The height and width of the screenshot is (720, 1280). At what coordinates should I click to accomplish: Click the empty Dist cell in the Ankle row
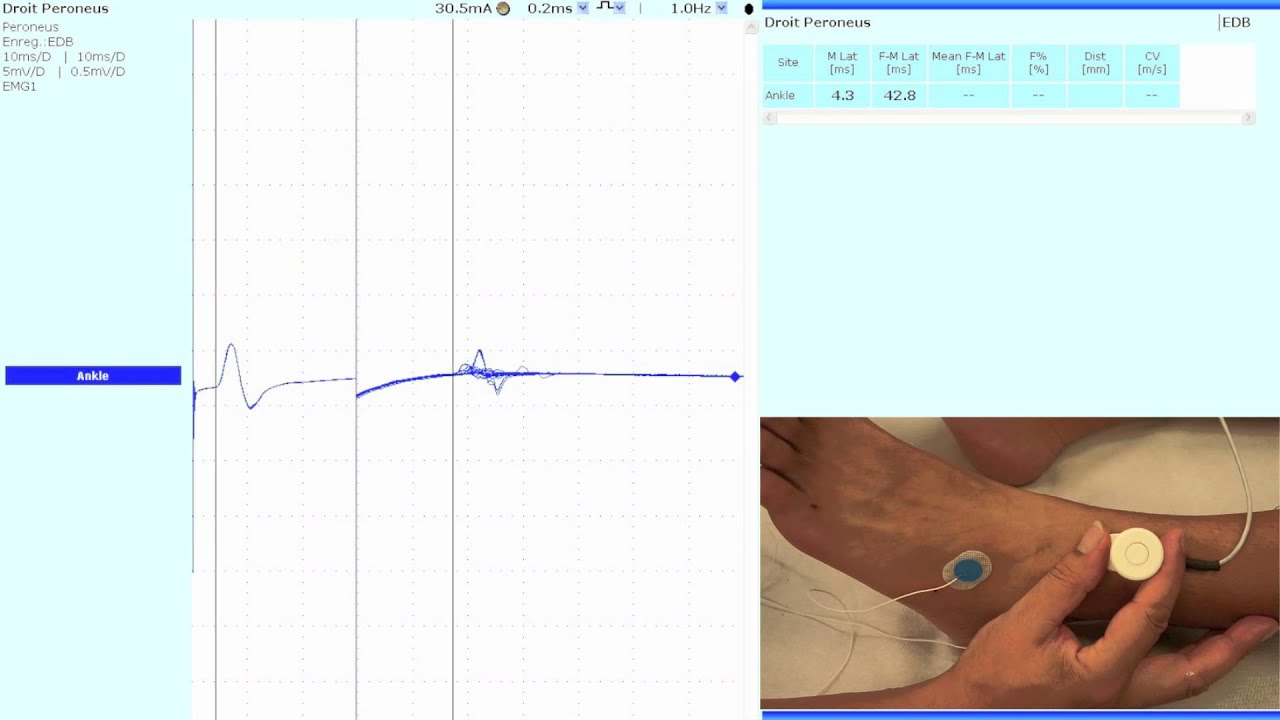(x=1095, y=95)
